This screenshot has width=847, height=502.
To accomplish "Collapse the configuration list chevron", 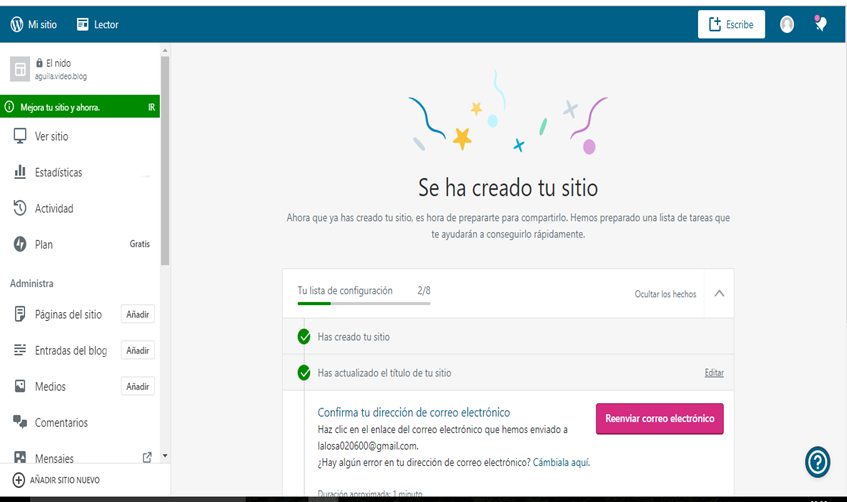I will (719, 293).
